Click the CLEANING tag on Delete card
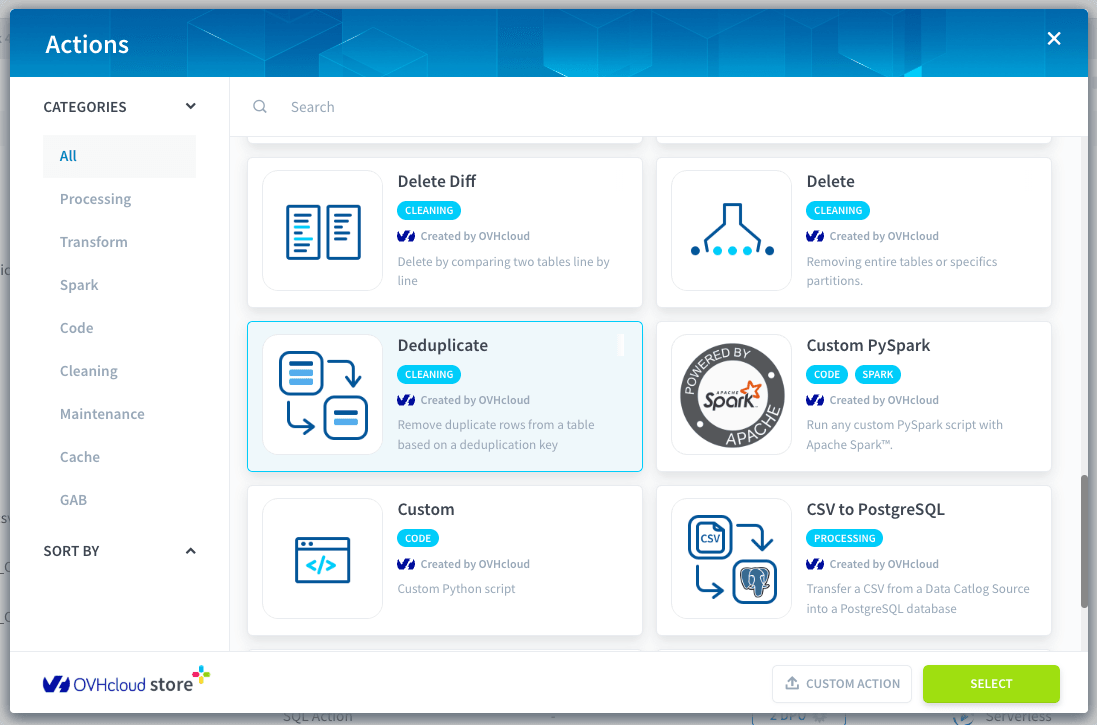 pyautogui.click(x=837, y=211)
